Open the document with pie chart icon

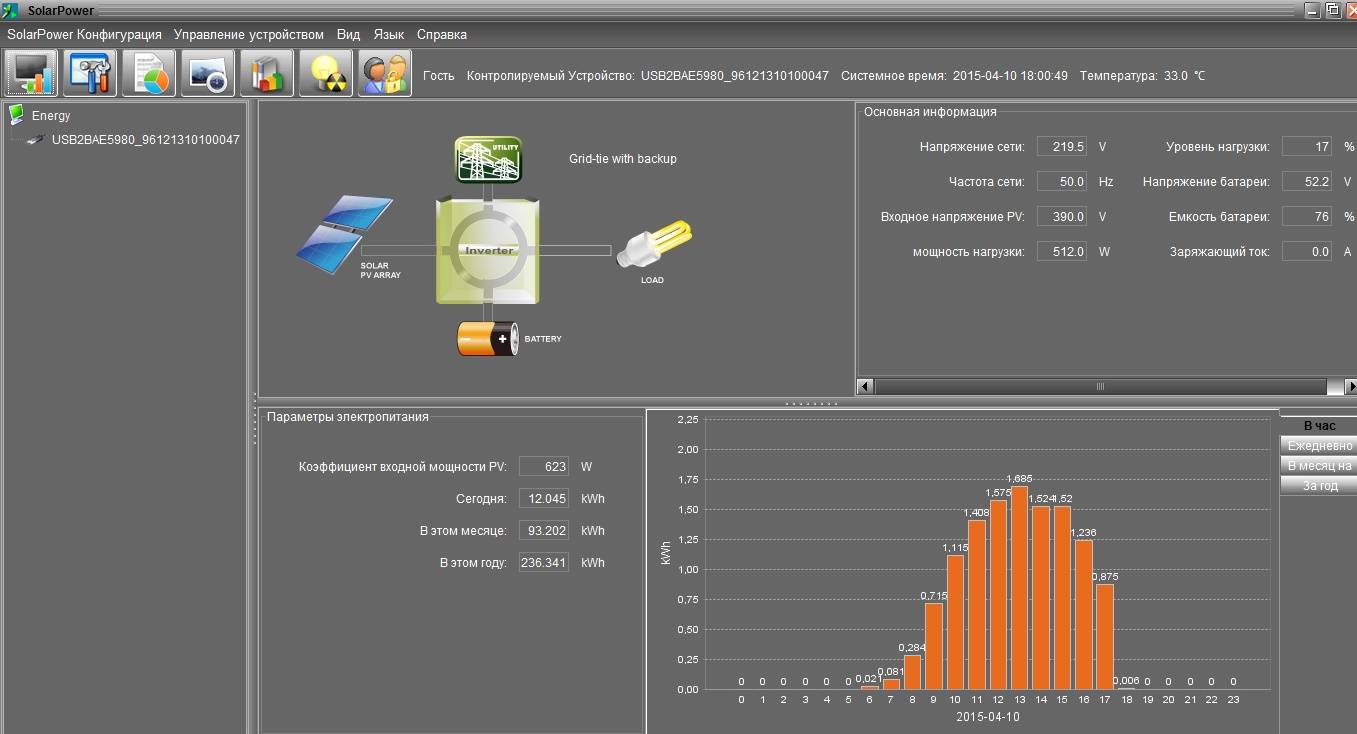[149, 73]
